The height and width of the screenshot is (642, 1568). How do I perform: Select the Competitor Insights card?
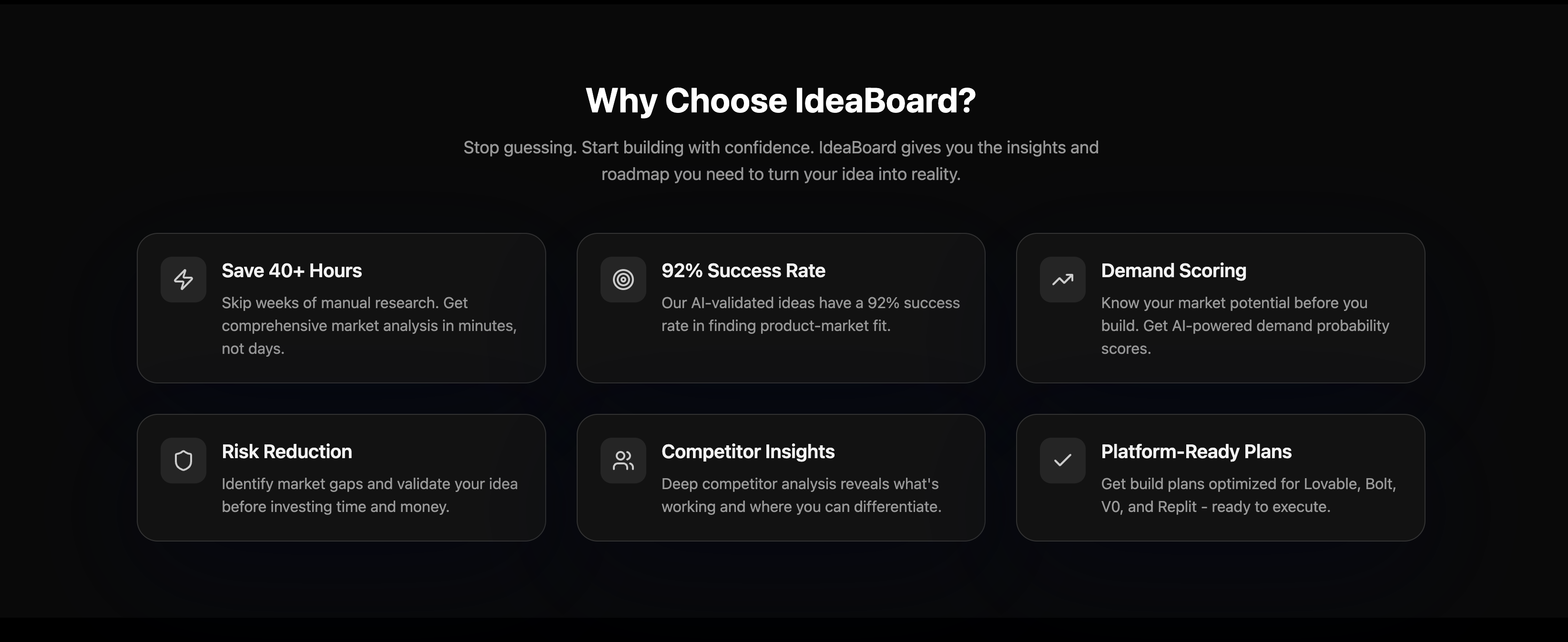click(781, 477)
